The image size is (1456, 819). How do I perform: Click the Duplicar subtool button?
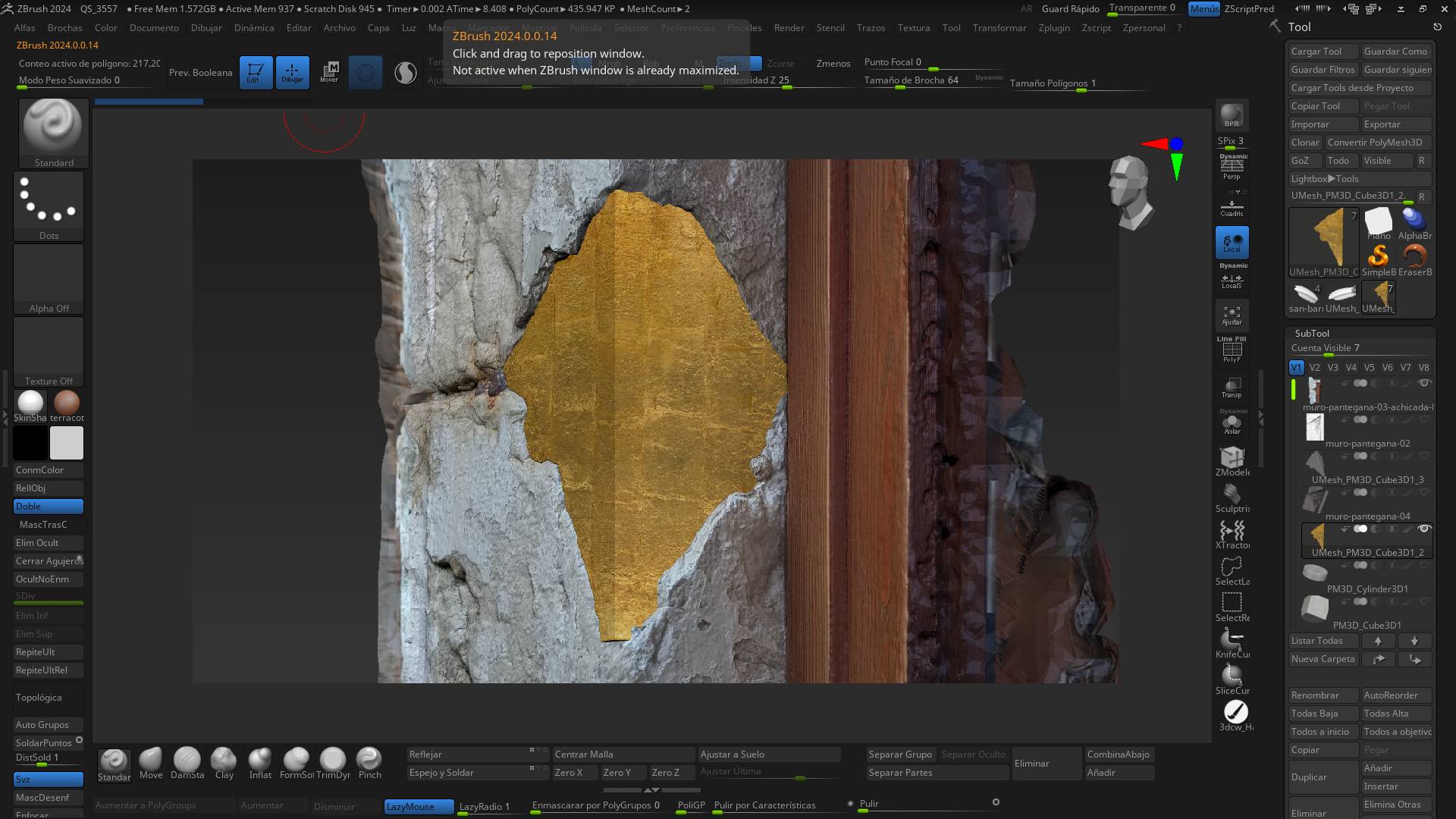(x=1323, y=777)
